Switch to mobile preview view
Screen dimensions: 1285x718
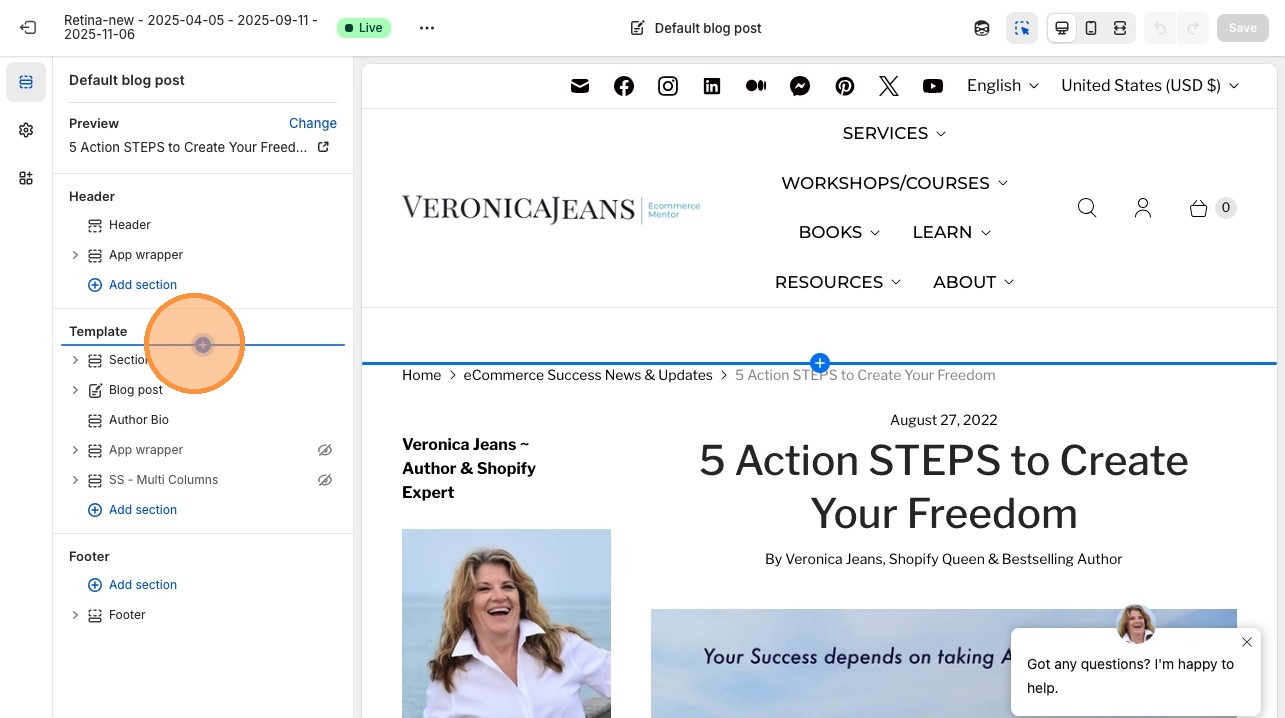(x=1091, y=28)
